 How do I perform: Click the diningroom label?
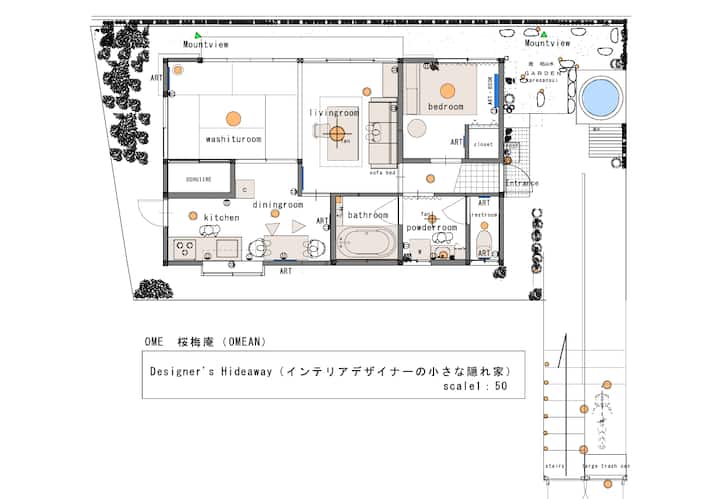pyautogui.click(x=278, y=205)
